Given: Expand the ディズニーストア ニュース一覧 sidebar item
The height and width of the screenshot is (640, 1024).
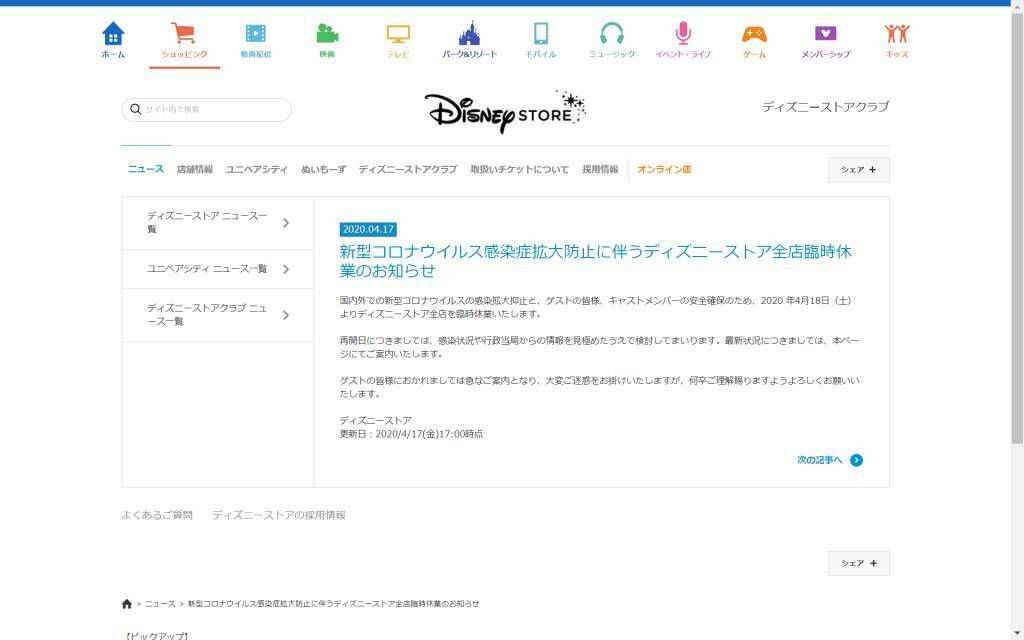Looking at the screenshot, I should (217, 222).
